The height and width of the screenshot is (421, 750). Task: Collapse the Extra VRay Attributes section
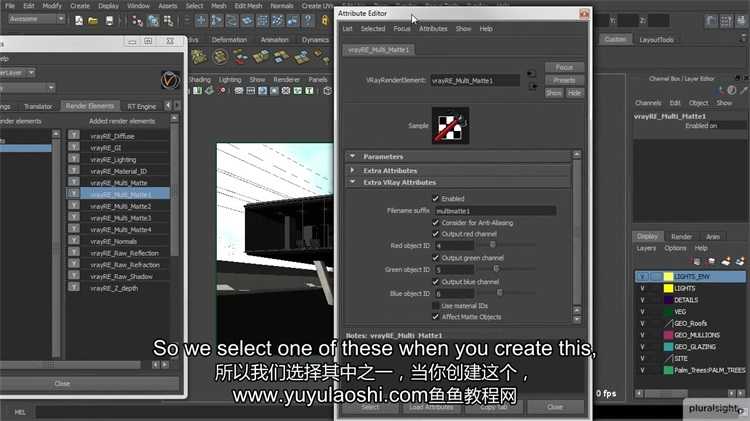353,182
